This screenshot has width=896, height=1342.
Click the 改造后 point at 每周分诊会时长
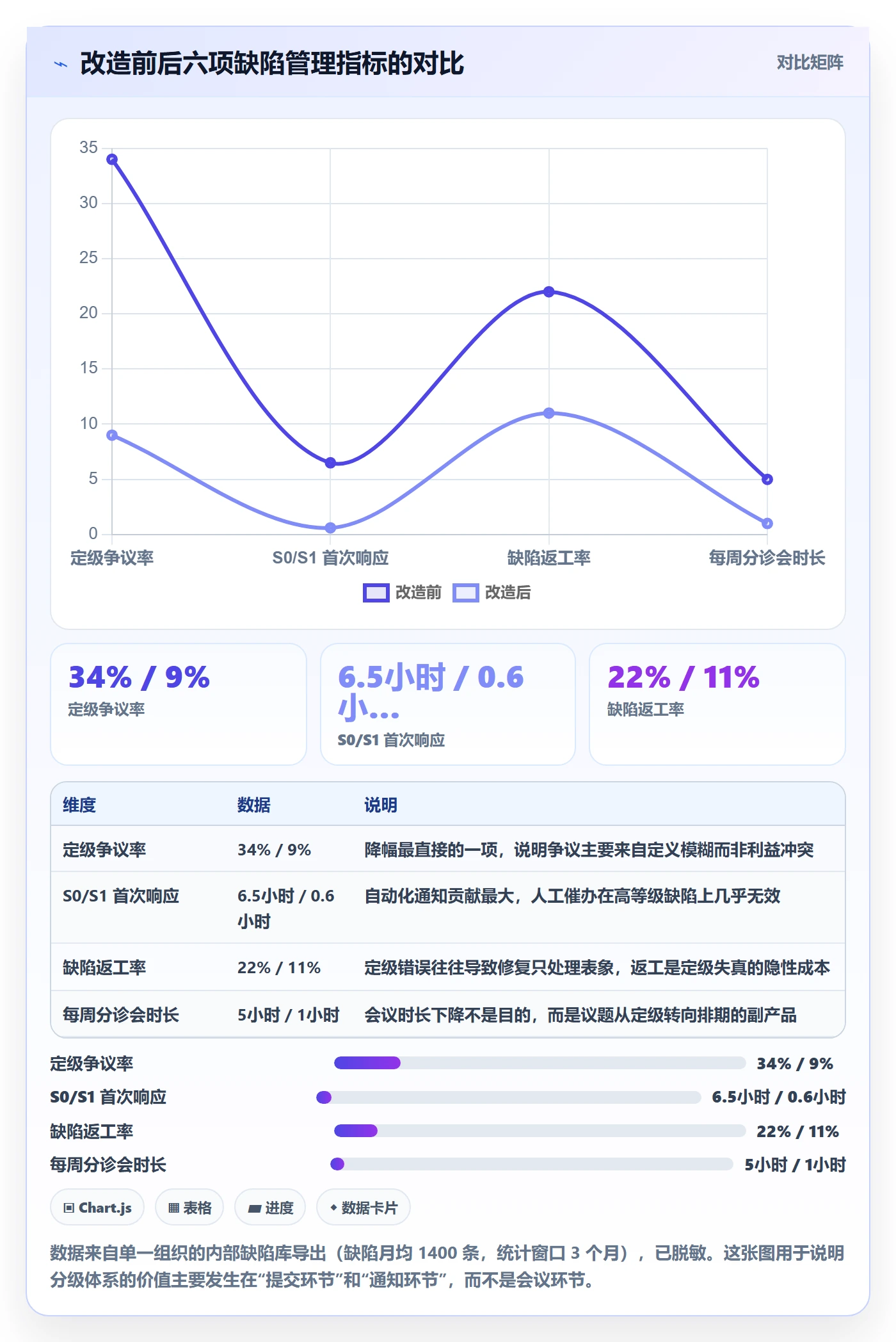click(767, 524)
